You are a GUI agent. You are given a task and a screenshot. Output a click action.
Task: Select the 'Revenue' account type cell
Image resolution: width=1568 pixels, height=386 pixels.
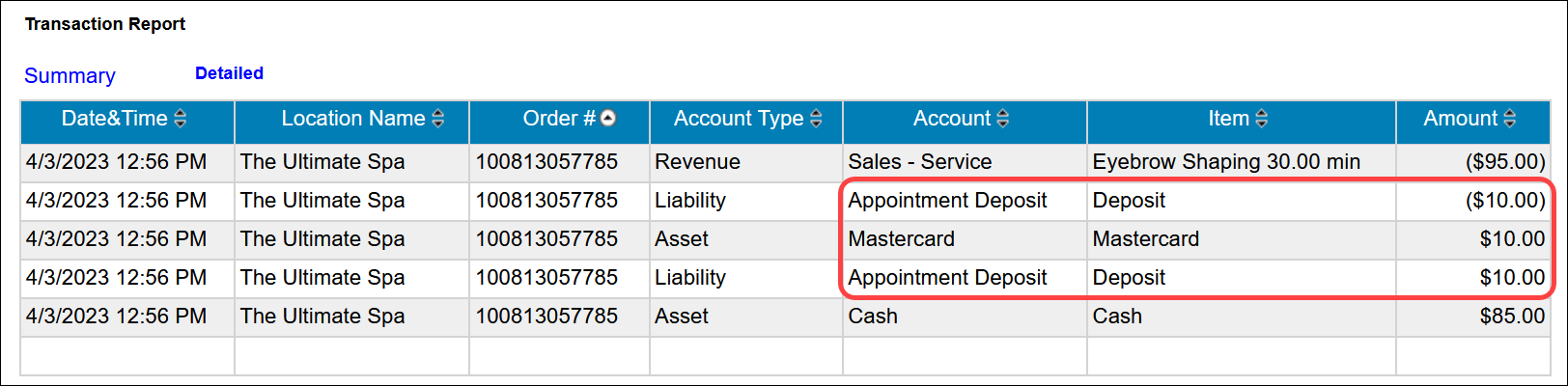[x=745, y=162]
